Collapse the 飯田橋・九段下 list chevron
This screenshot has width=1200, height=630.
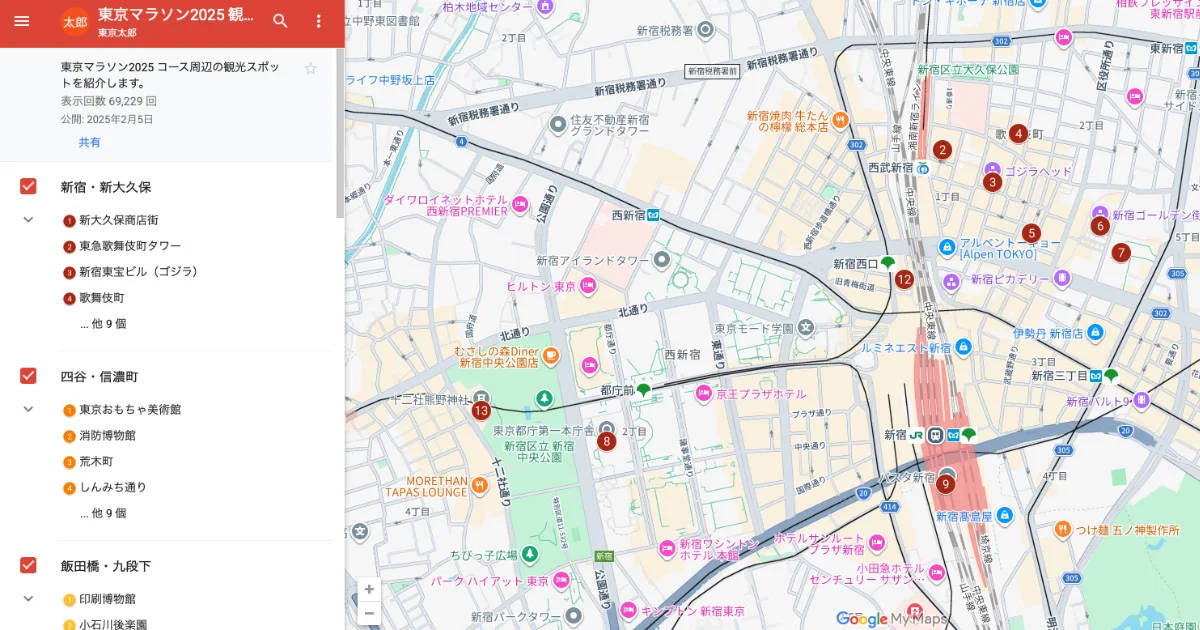point(29,598)
